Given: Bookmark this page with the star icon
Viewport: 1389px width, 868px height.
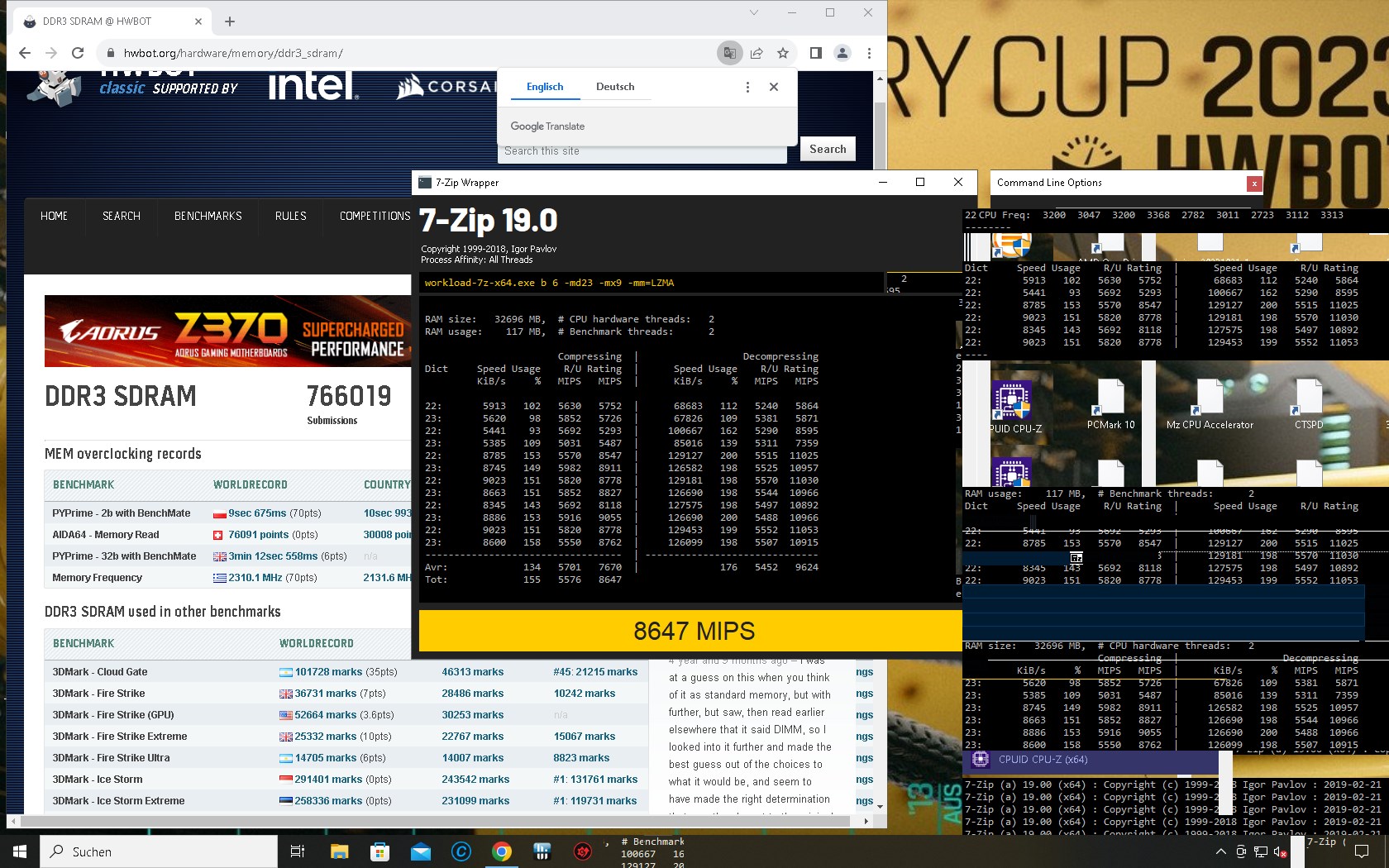Looking at the screenshot, I should click(783, 53).
